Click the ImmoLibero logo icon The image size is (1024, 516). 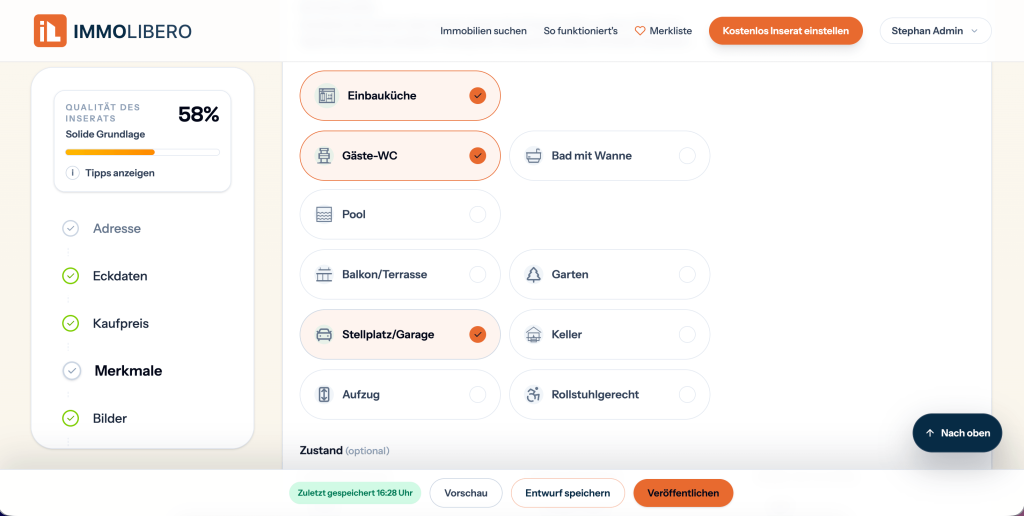coord(50,31)
